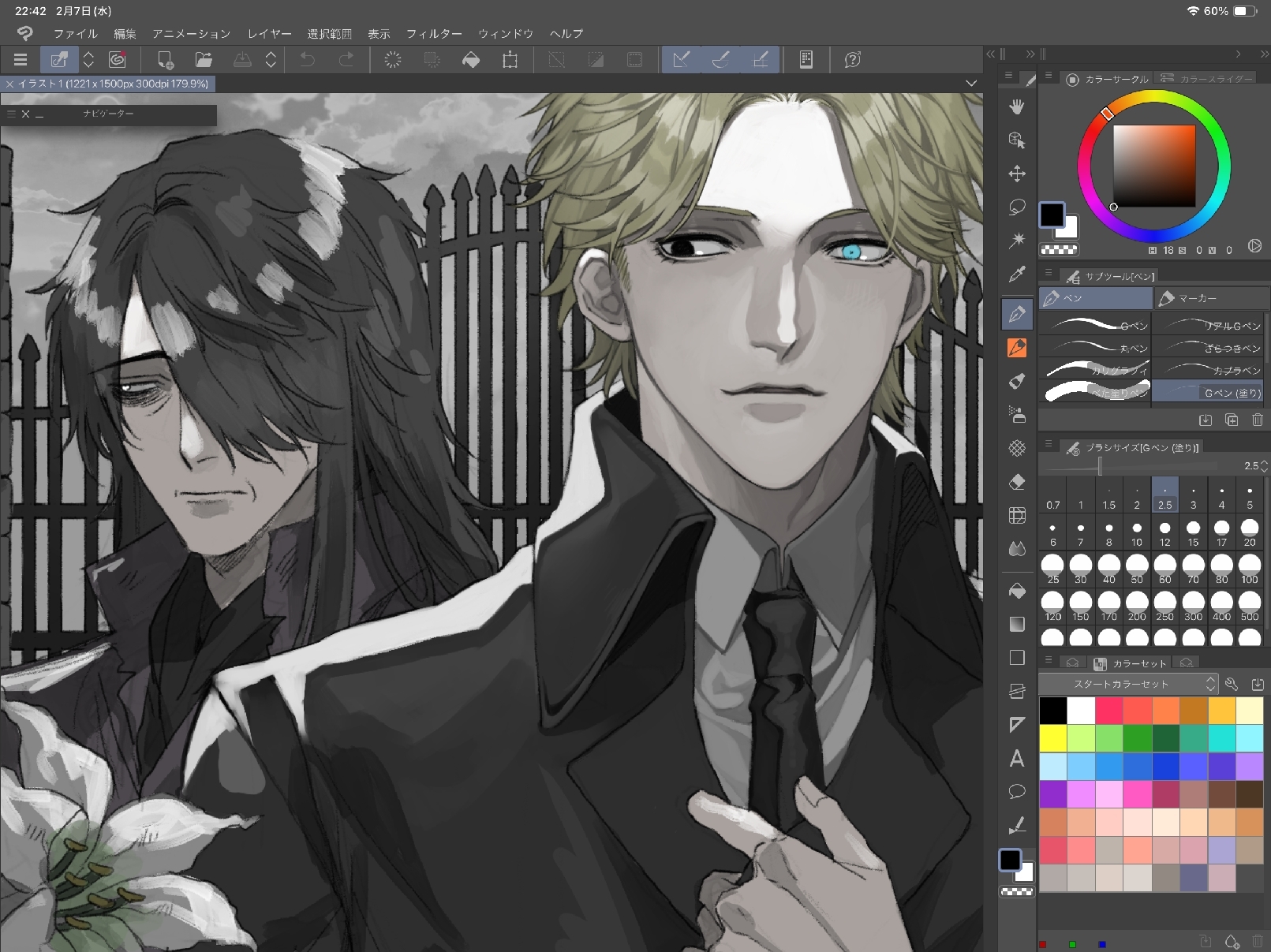Open the 編集 menu

point(125,34)
